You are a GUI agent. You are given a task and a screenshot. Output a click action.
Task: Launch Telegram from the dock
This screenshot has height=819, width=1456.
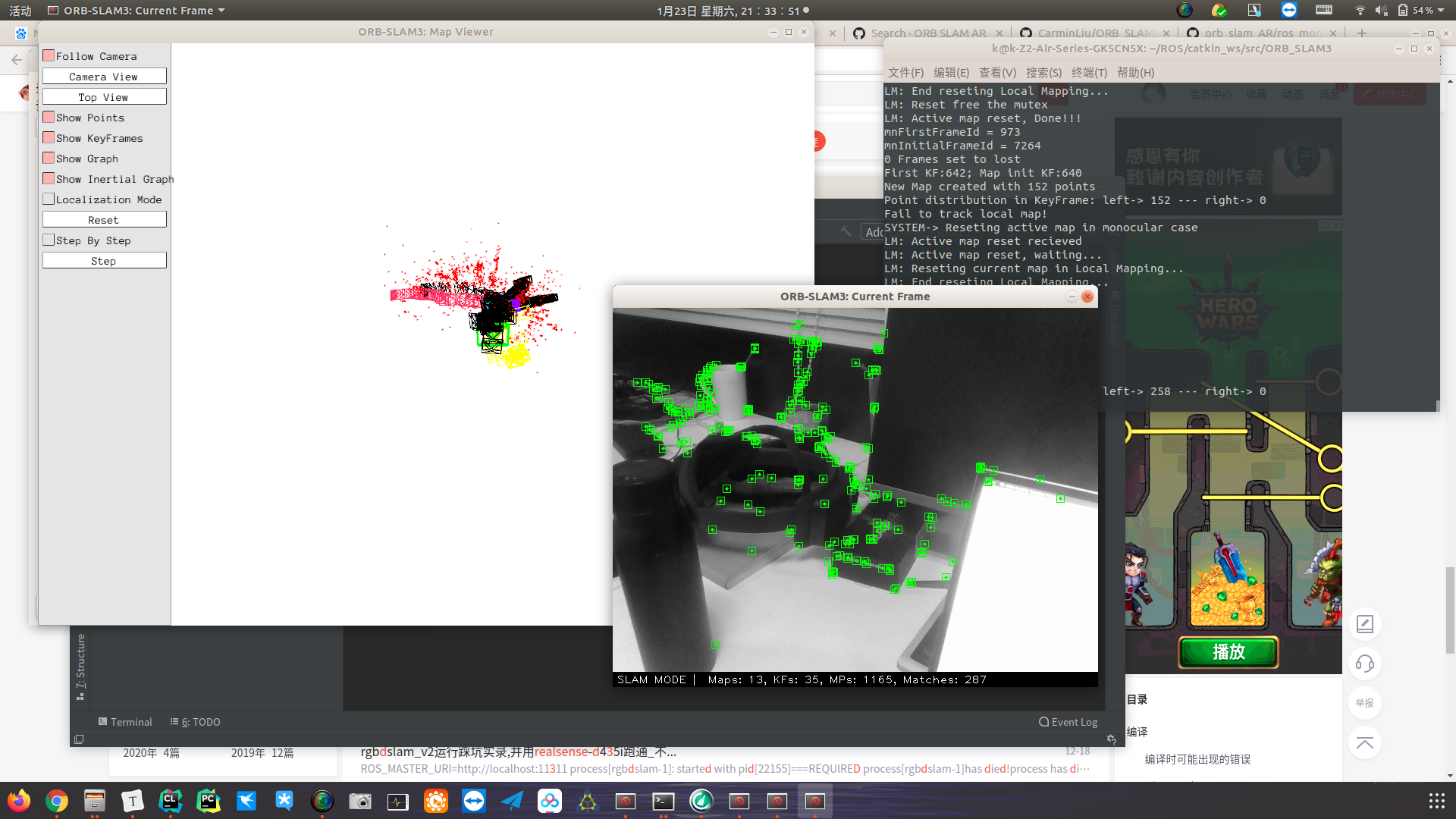click(512, 801)
